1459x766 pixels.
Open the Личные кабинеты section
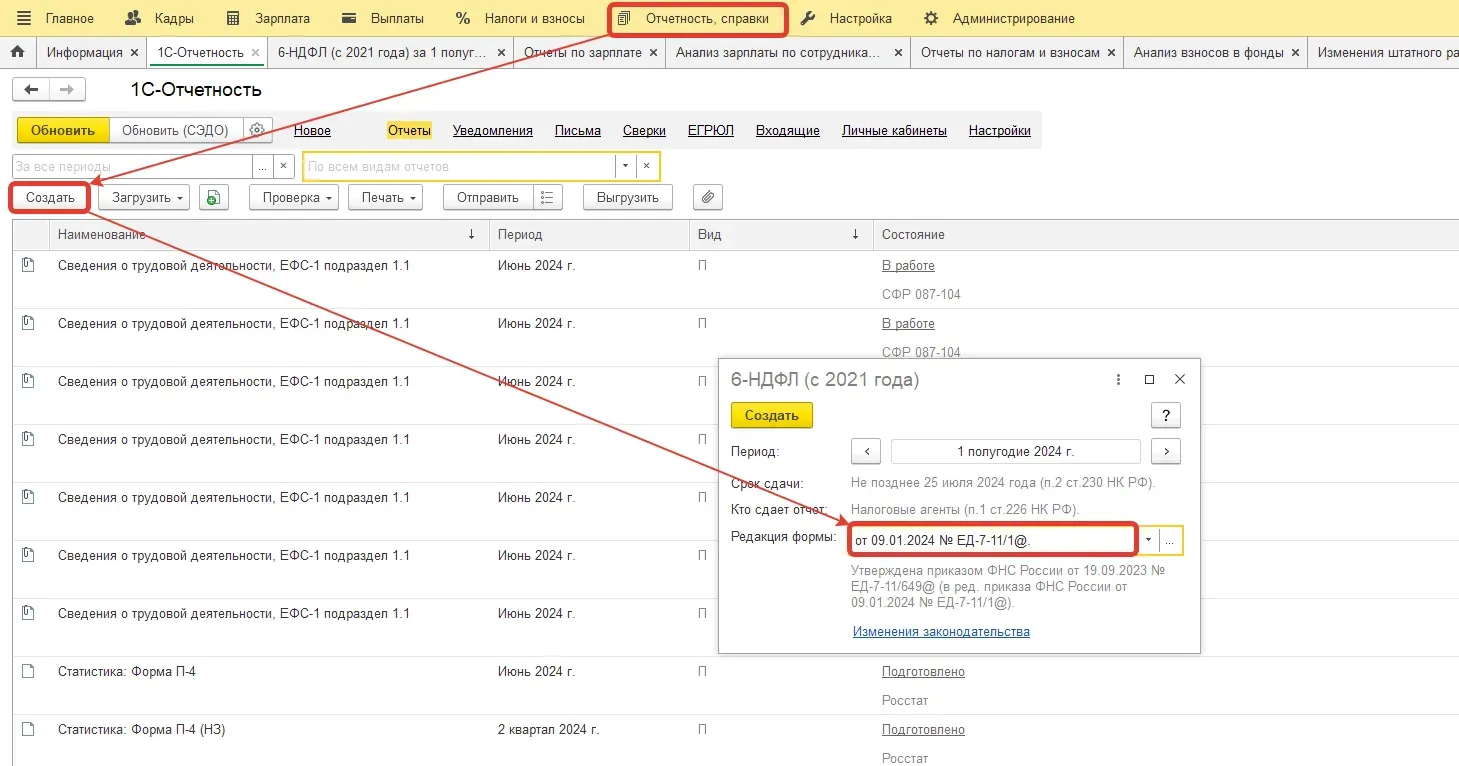point(895,131)
